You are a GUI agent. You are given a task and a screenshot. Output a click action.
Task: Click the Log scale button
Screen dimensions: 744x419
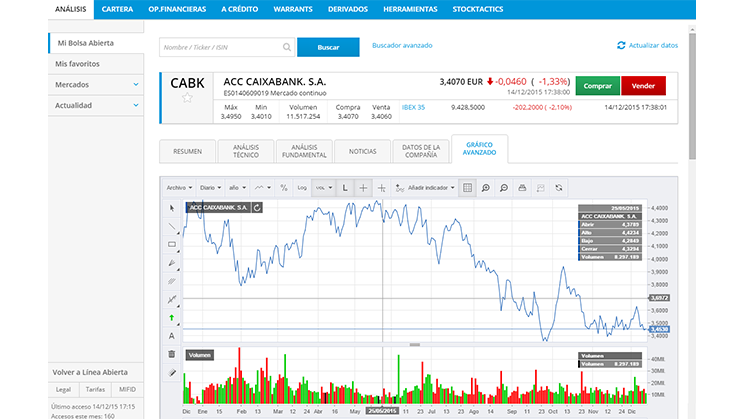[x=302, y=188]
